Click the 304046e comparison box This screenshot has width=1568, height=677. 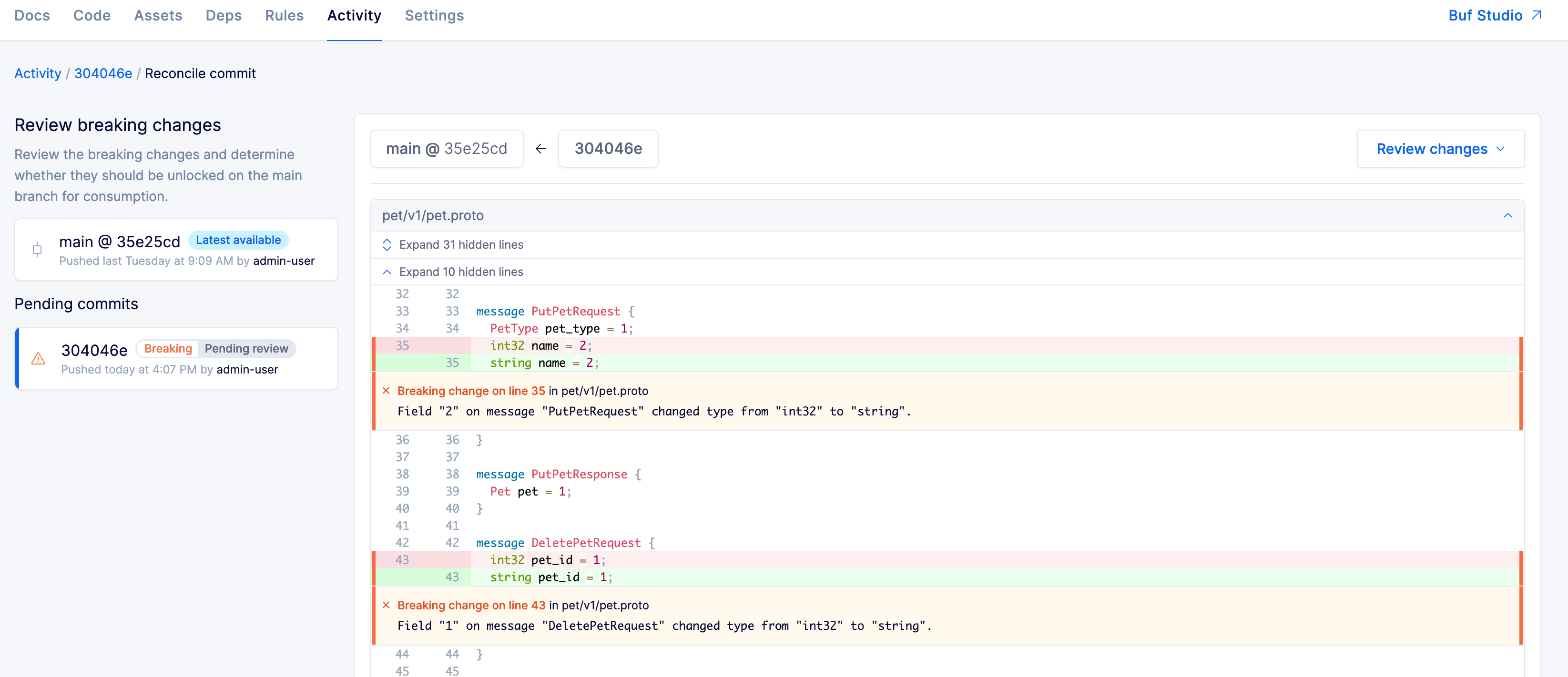pyautogui.click(x=608, y=149)
